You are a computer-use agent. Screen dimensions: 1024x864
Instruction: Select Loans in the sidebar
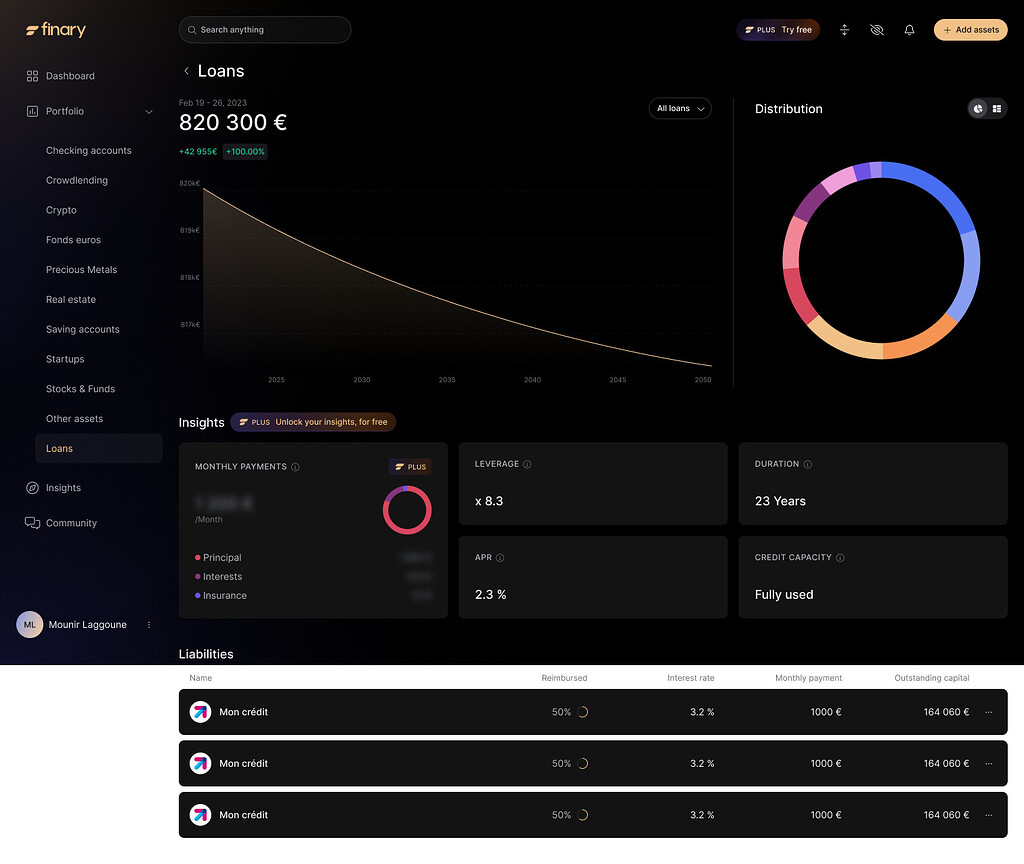coord(58,448)
